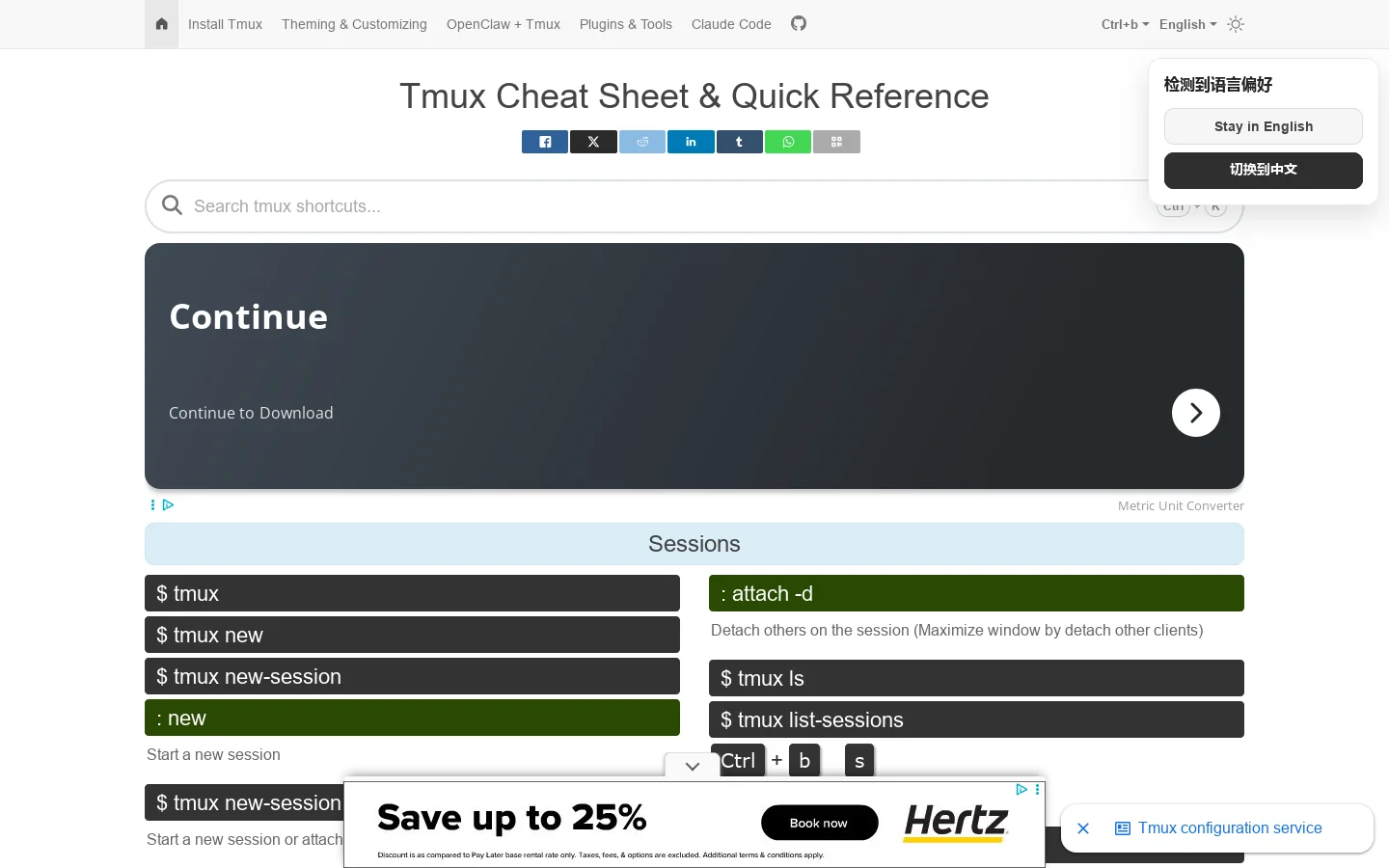Screen dimensions: 1389x868
Task: Share on Tumblr
Action: 740,142
